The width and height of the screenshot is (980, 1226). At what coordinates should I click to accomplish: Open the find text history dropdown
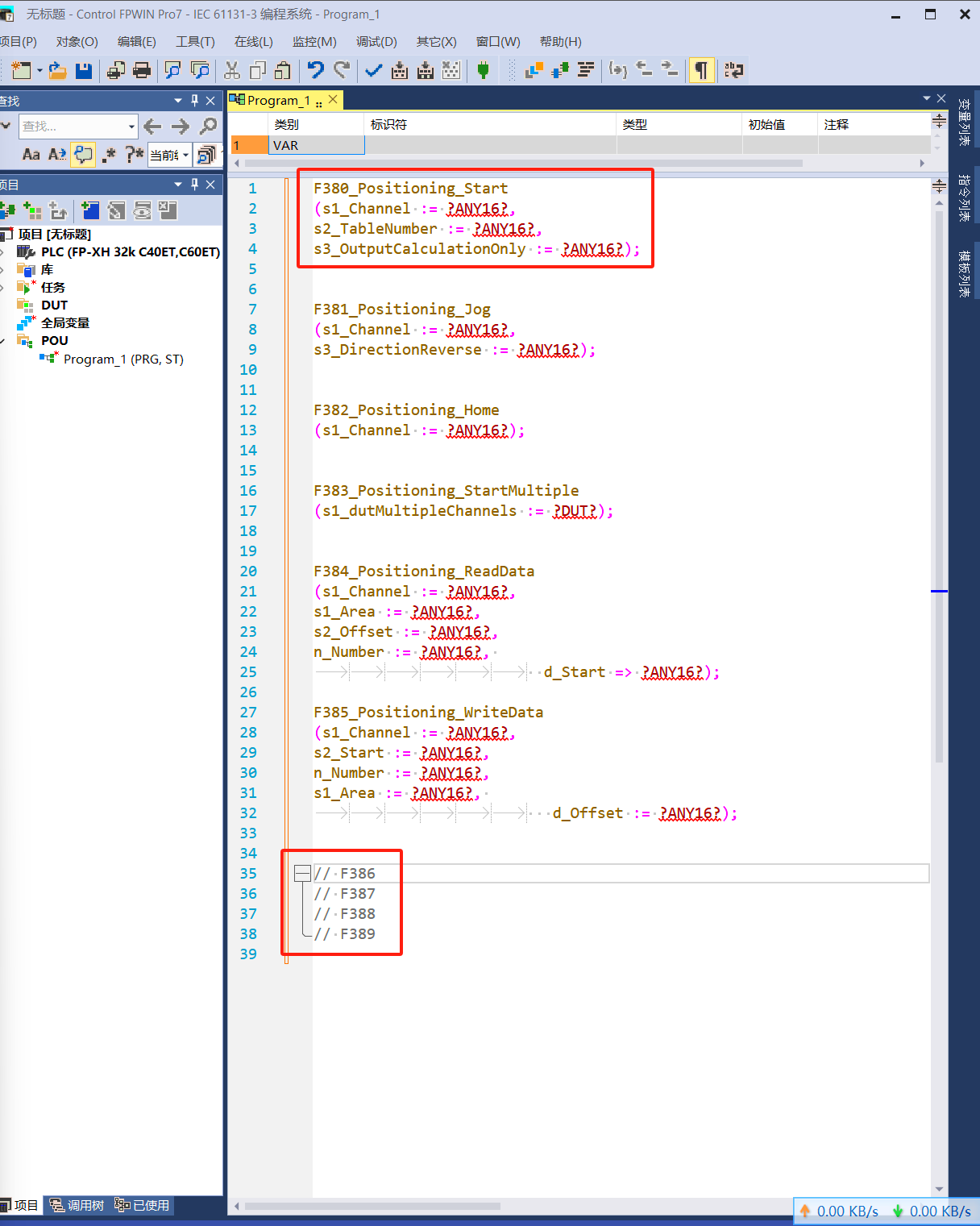(131, 127)
